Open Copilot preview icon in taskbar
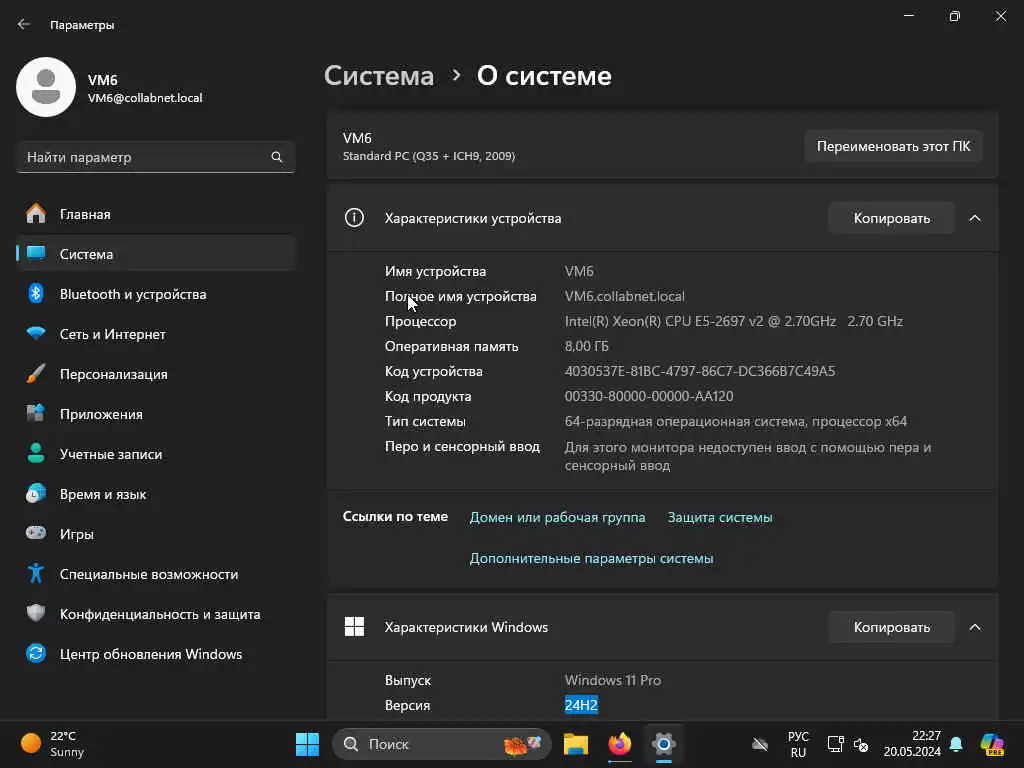This screenshot has width=1024, height=768. [992, 744]
